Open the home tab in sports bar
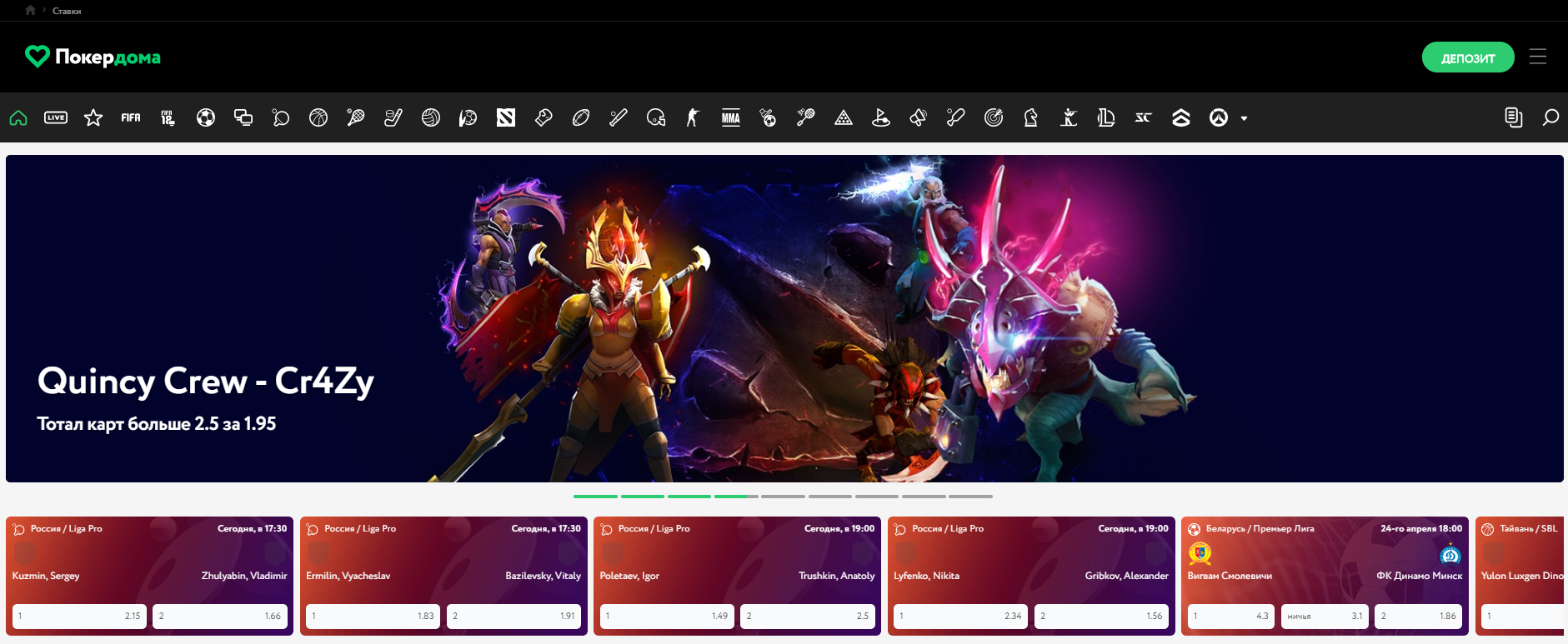Screen dimensions: 1568x644 pos(18,117)
